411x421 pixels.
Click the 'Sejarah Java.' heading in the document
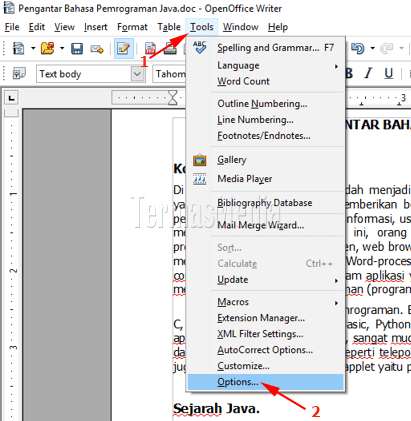[216, 409]
